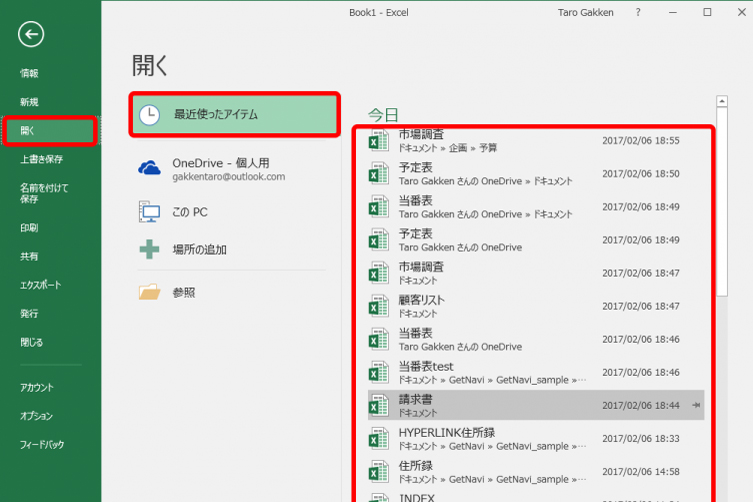Image resolution: width=753 pixels, height=502 pixels.
Task: Open the 発行 menu item
Action: (29, 314)
